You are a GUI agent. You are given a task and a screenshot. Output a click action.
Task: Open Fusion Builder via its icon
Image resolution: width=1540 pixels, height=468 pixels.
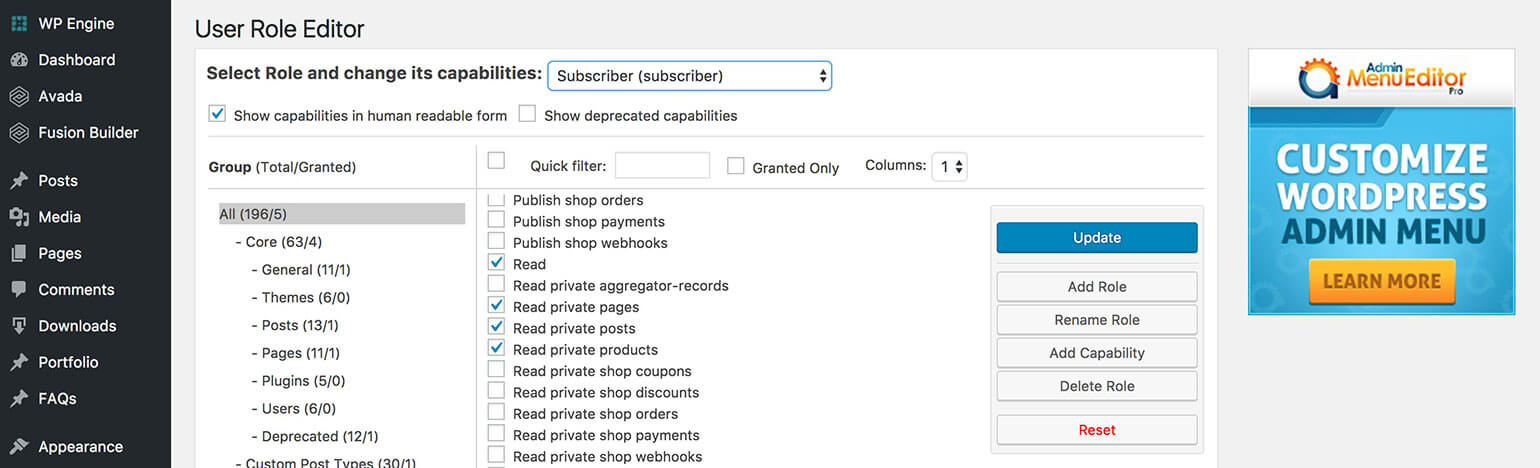point(19,133)
